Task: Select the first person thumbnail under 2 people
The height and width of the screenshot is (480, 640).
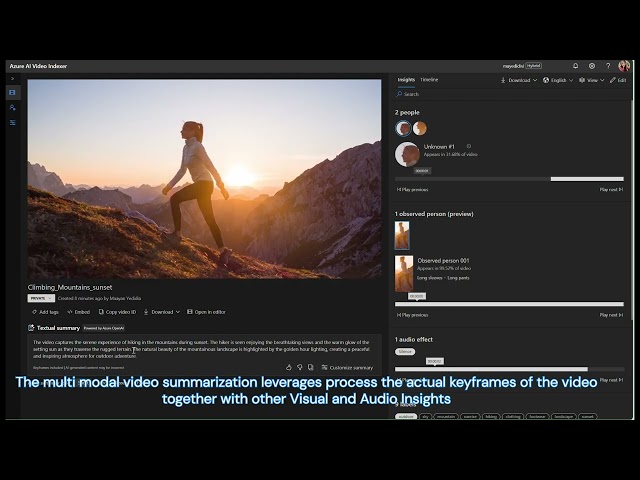Action: click(403, 128)
